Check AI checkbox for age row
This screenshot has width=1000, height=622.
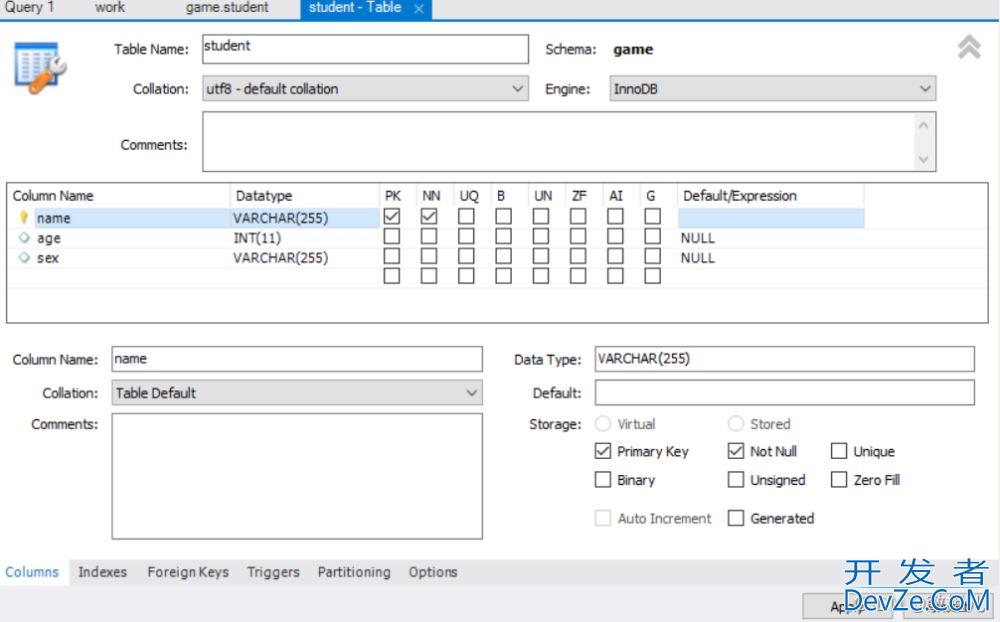click(615, 237)
